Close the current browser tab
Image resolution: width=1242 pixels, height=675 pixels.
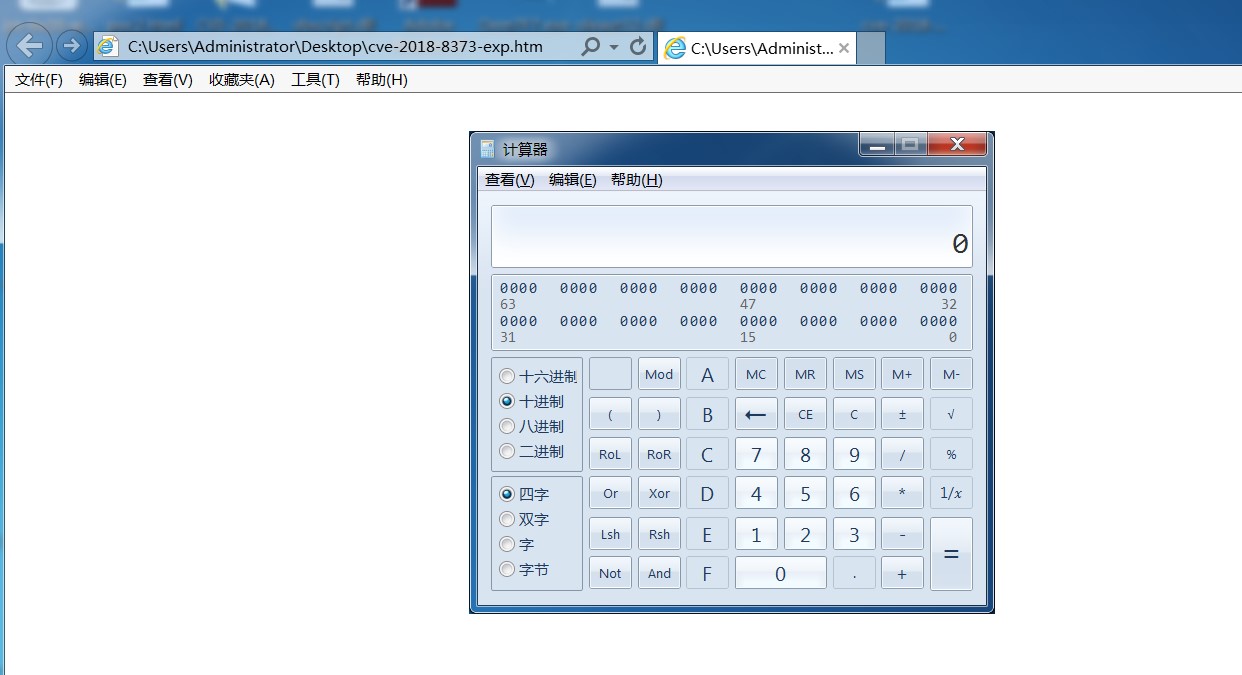tap(844, 48)
